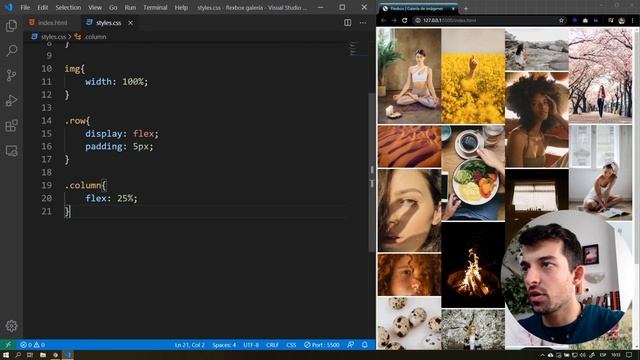Click the campfire gallery image
The height and width of the screenshot is (360, 640).
[473, 265]
